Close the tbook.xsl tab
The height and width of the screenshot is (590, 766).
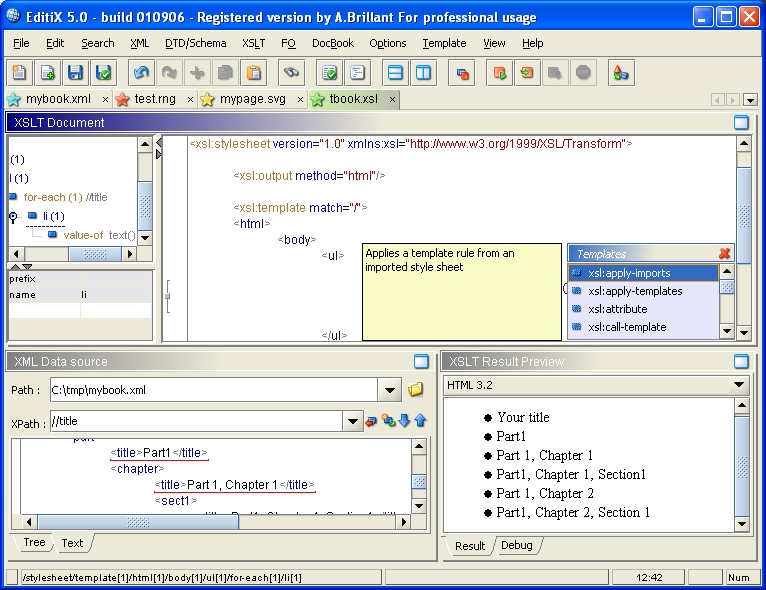(392, 99)
